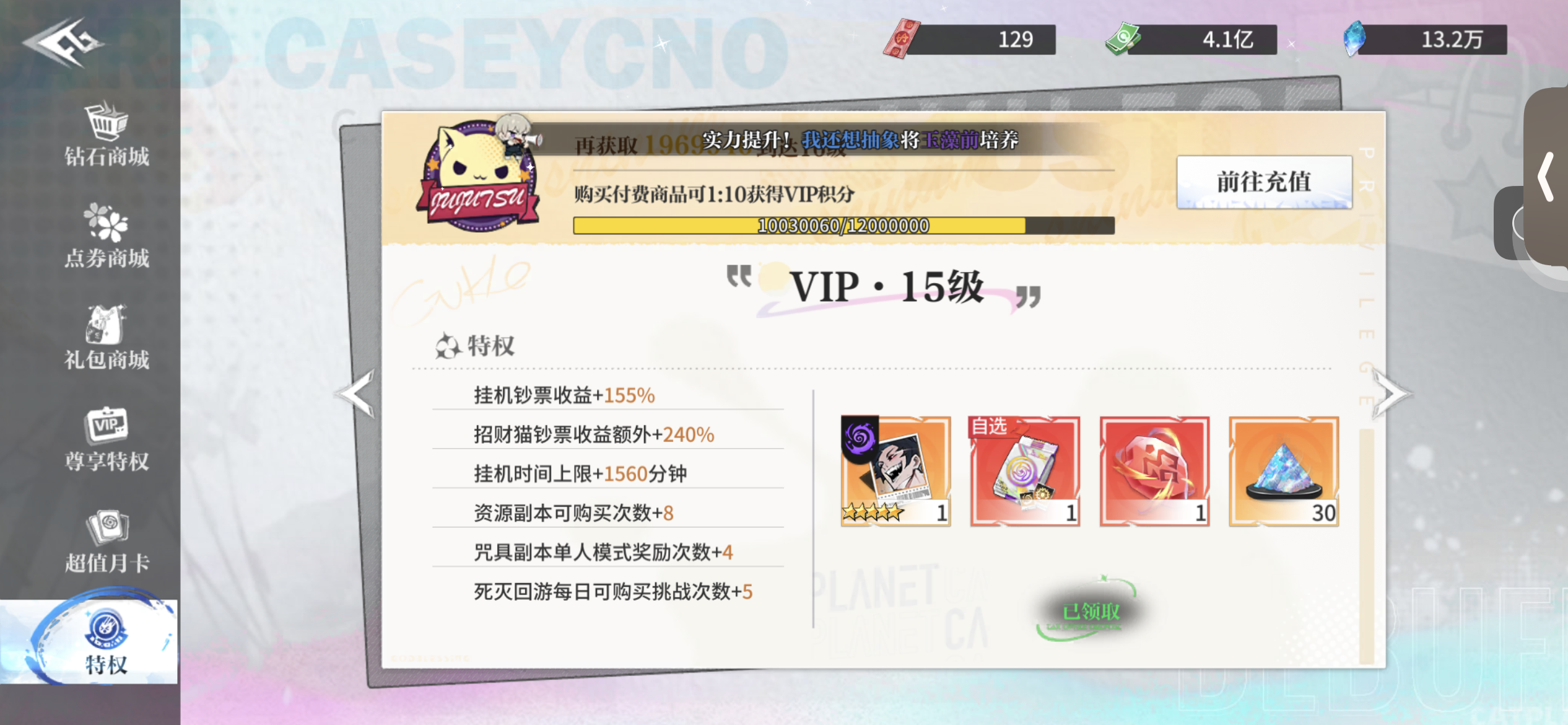The image size is (1568, 725).
Task: Open the 礼包商城 gift pack shop
Action: [x=107, y=337]
